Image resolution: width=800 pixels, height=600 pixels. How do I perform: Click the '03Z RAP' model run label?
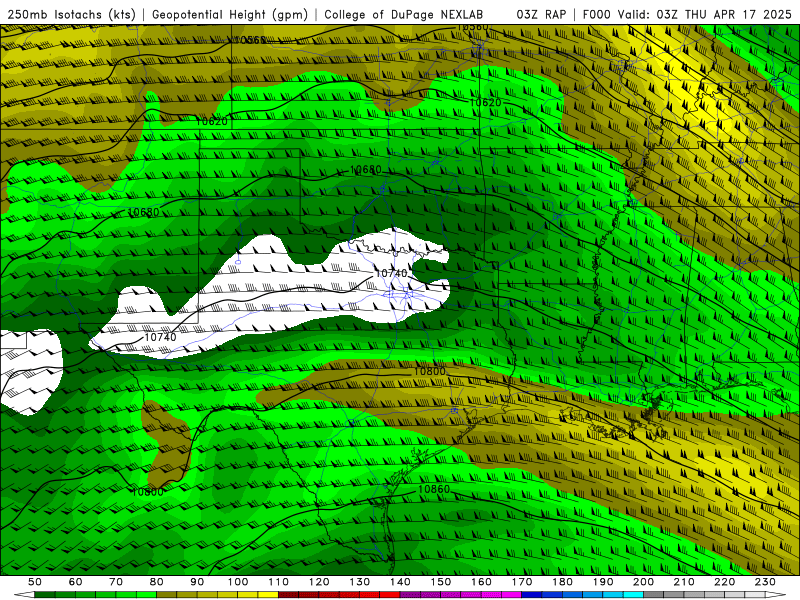coord(541,14)
